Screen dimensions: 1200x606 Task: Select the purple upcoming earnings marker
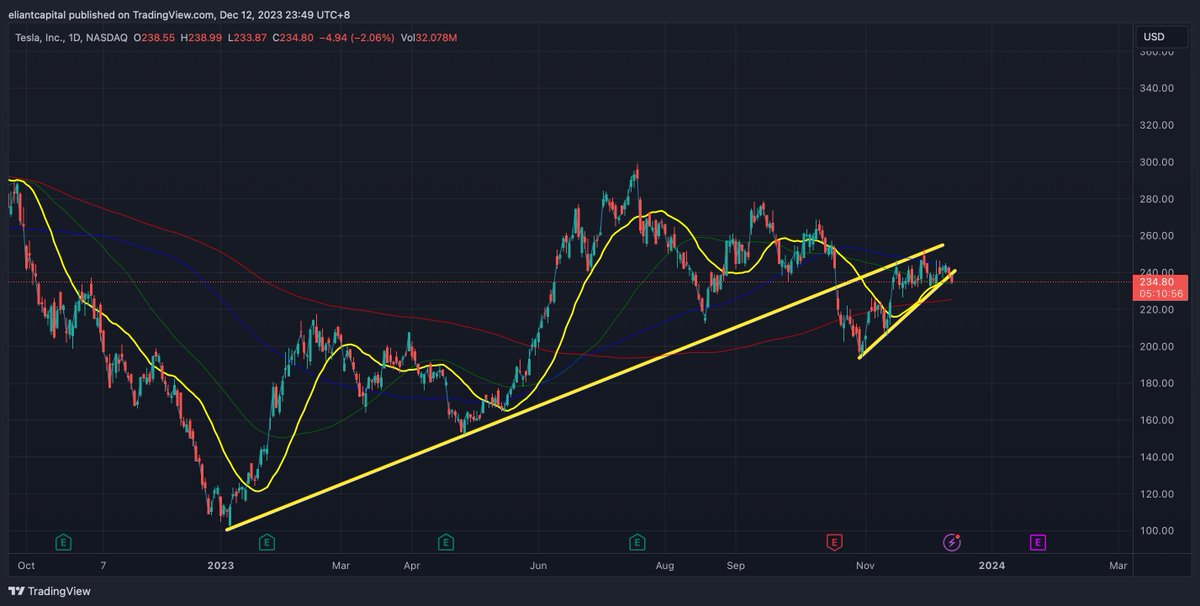pos(1038,543)
